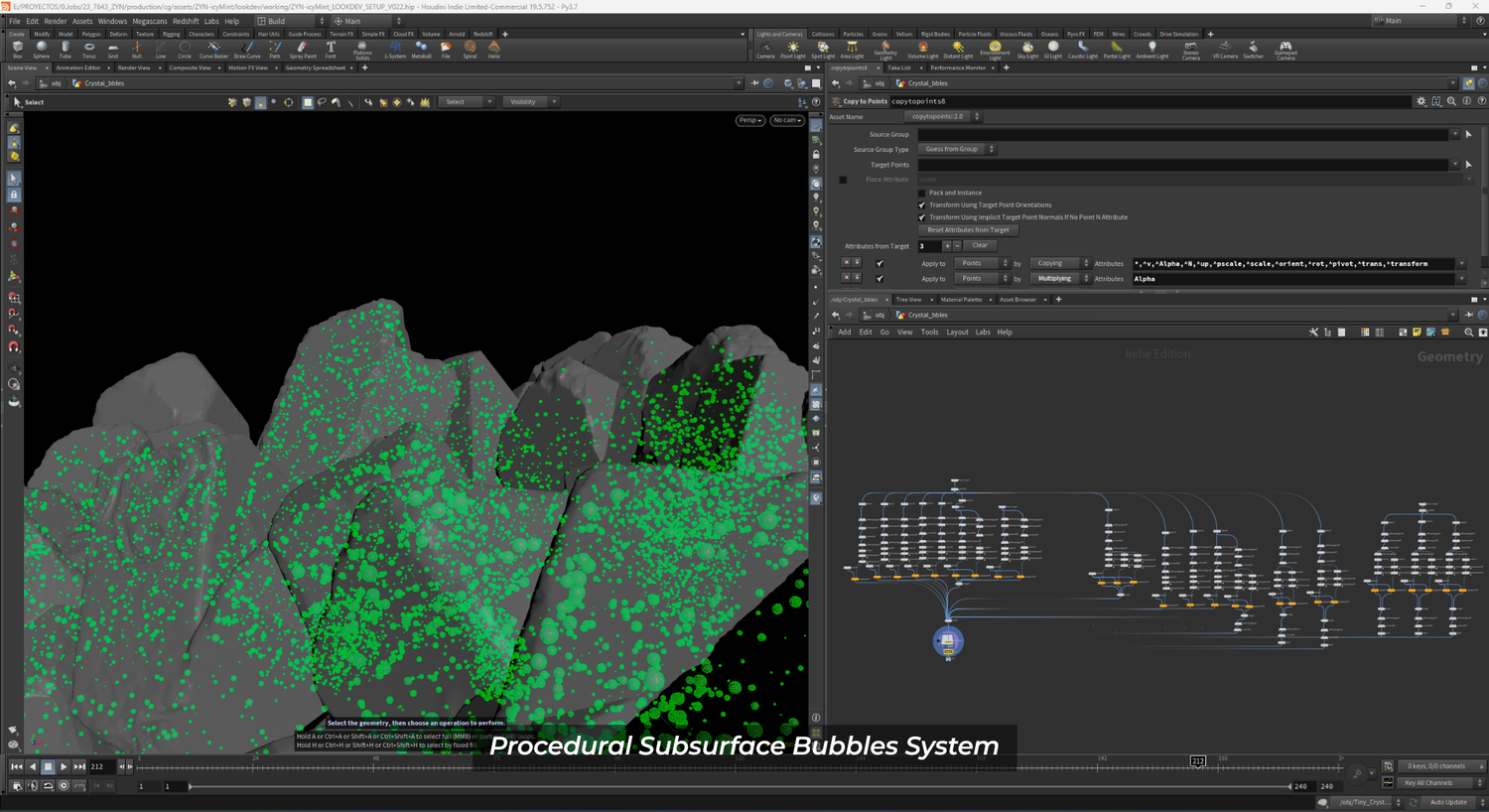Open the Source Group Type dropdown
This screenshot has width=1489, height=812.
[x=957, y=150]
